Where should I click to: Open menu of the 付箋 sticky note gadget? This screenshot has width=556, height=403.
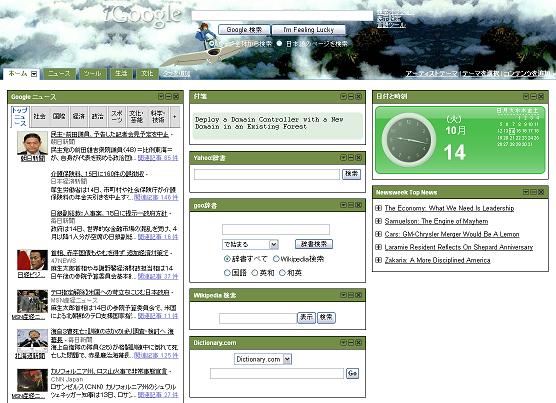(343, 96)
